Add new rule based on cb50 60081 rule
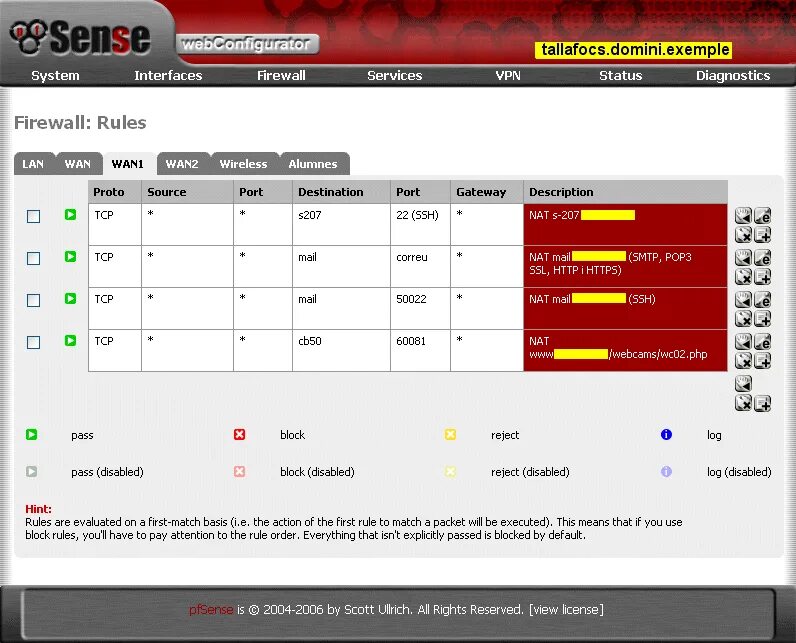796x643 pixels. [762, 361]
